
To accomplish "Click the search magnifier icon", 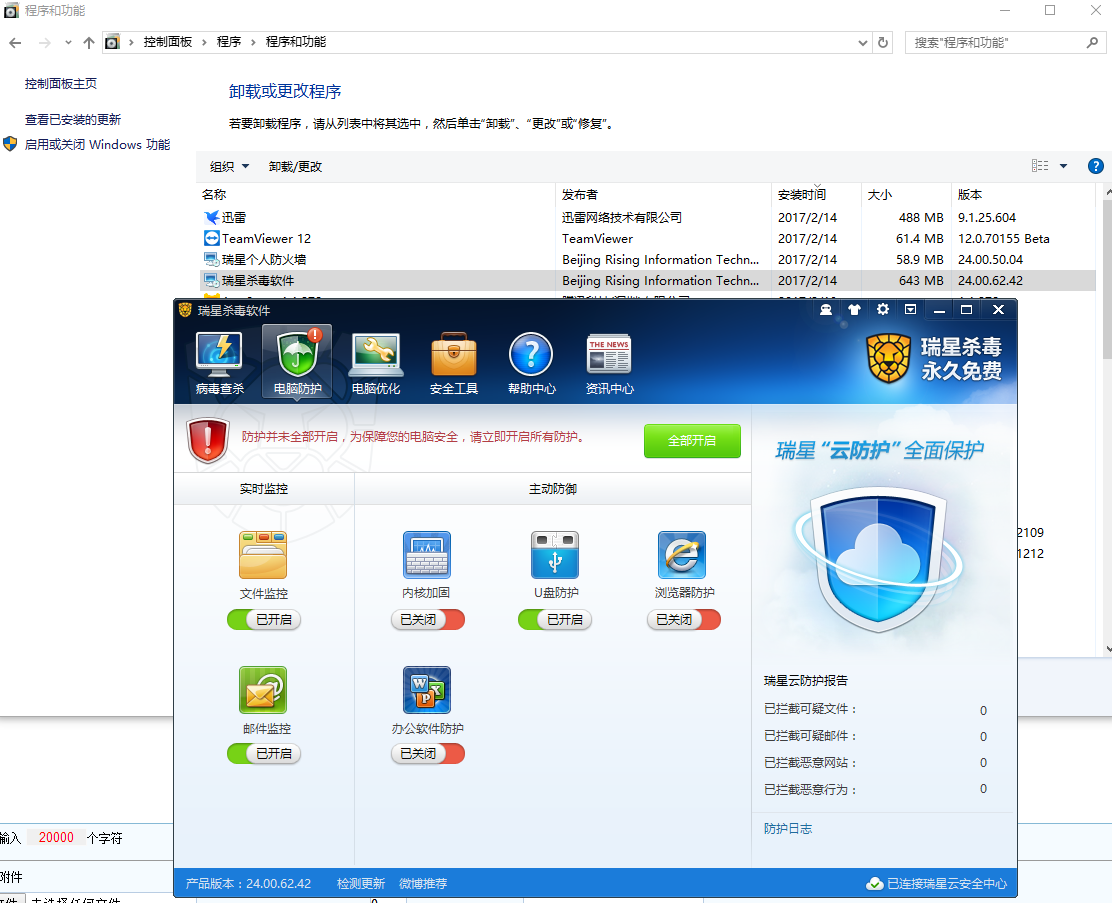I will coord(1092,43).
